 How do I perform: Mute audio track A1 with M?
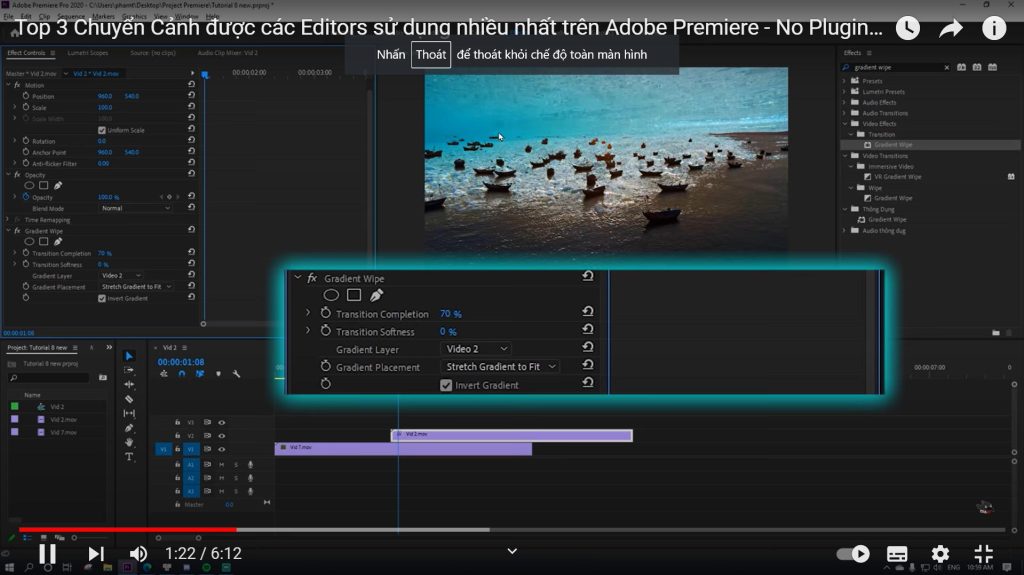[221, 465]
